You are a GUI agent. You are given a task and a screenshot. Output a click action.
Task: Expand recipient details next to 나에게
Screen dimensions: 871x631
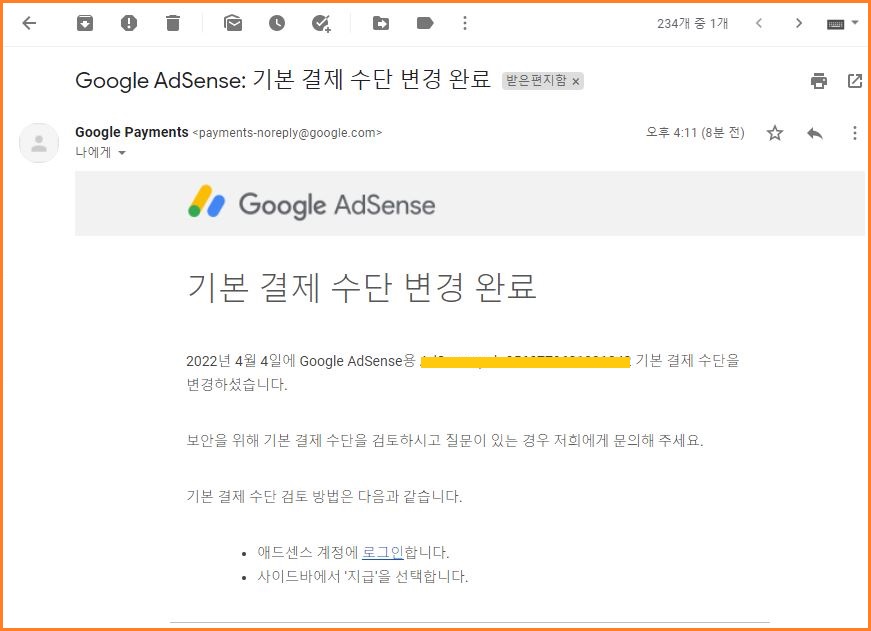122,153
